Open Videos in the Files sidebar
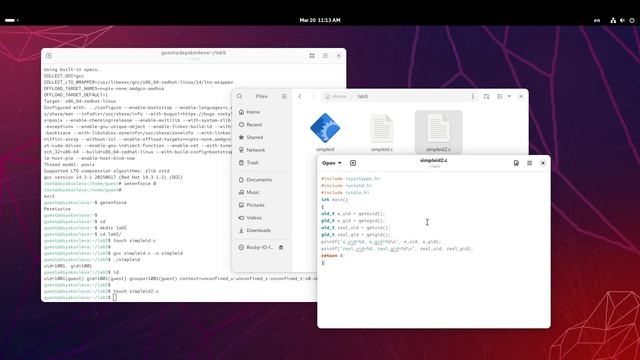 [x=262, y=218]
